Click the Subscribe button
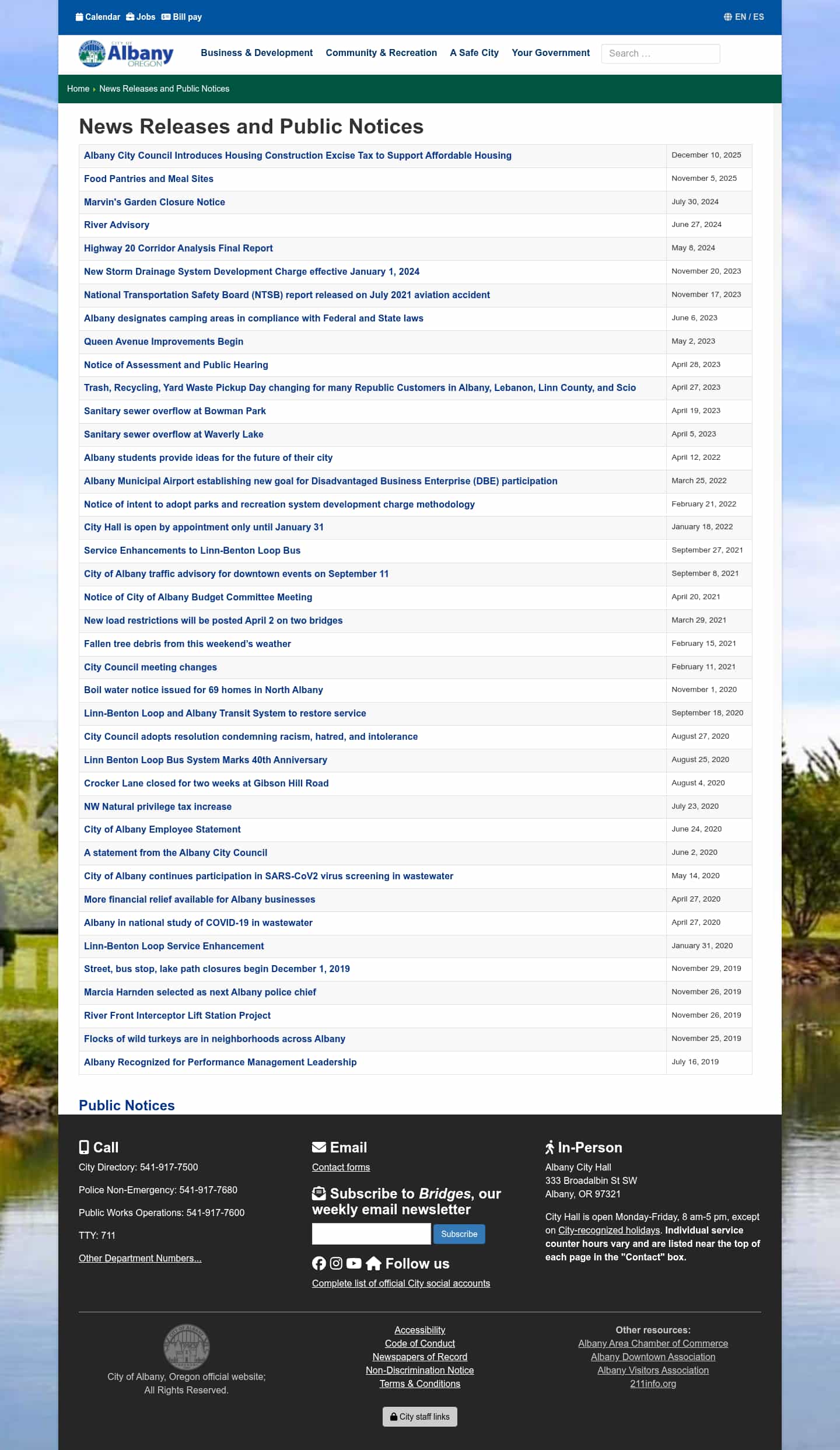The width and height of the screenshot is (840, 1450). (x=459, y=1234)
